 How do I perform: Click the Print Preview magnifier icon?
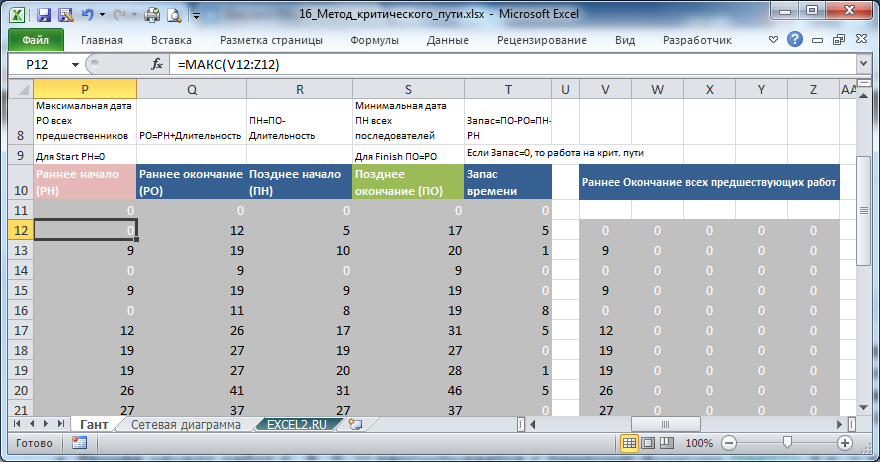point(174,15)
